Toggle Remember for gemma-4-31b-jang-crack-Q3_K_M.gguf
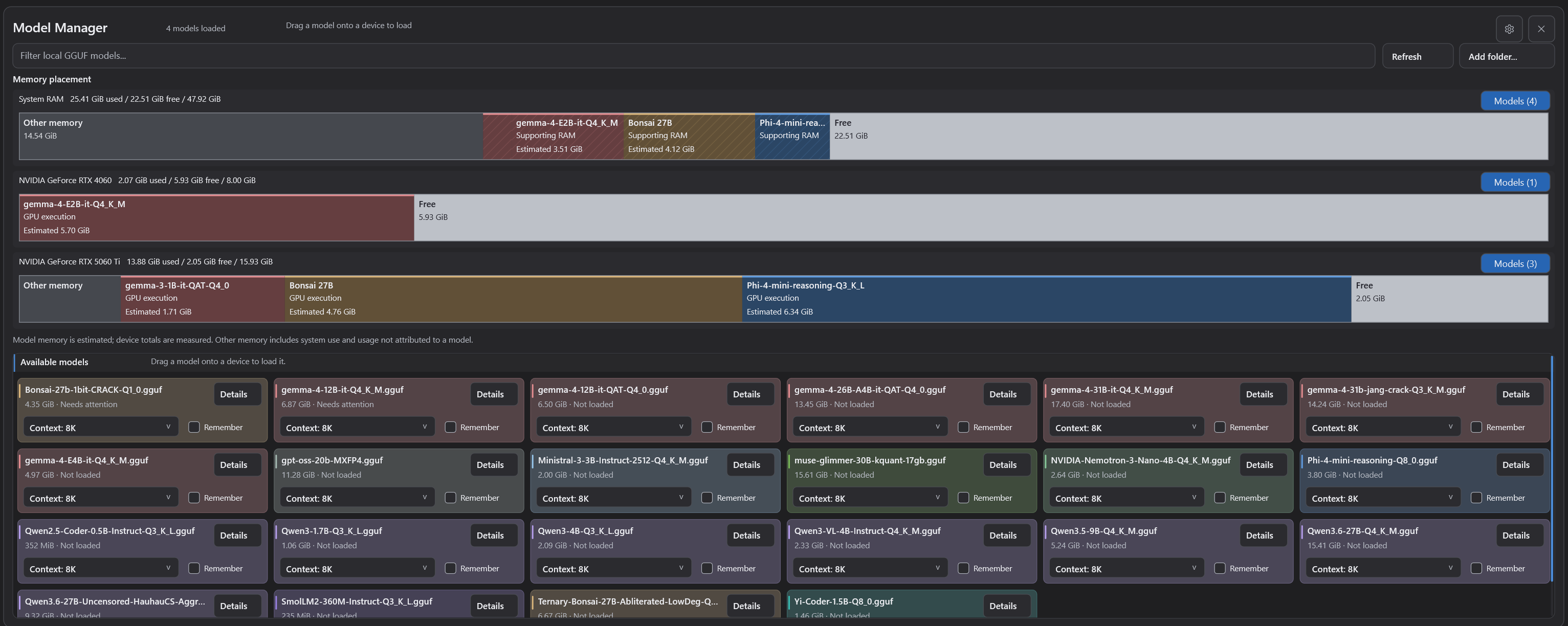The image size is (1568, 626). pos(1476,427)
